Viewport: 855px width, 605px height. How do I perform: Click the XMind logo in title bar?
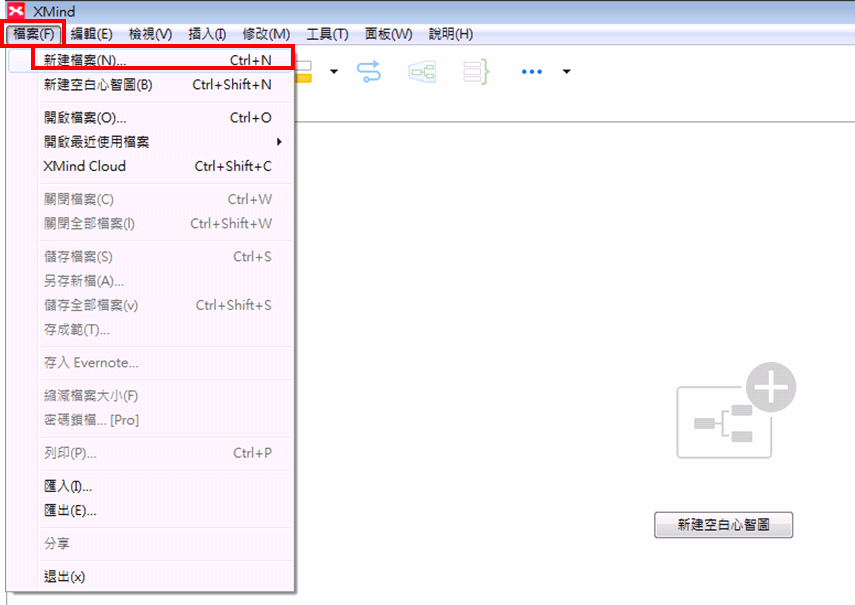16,11
